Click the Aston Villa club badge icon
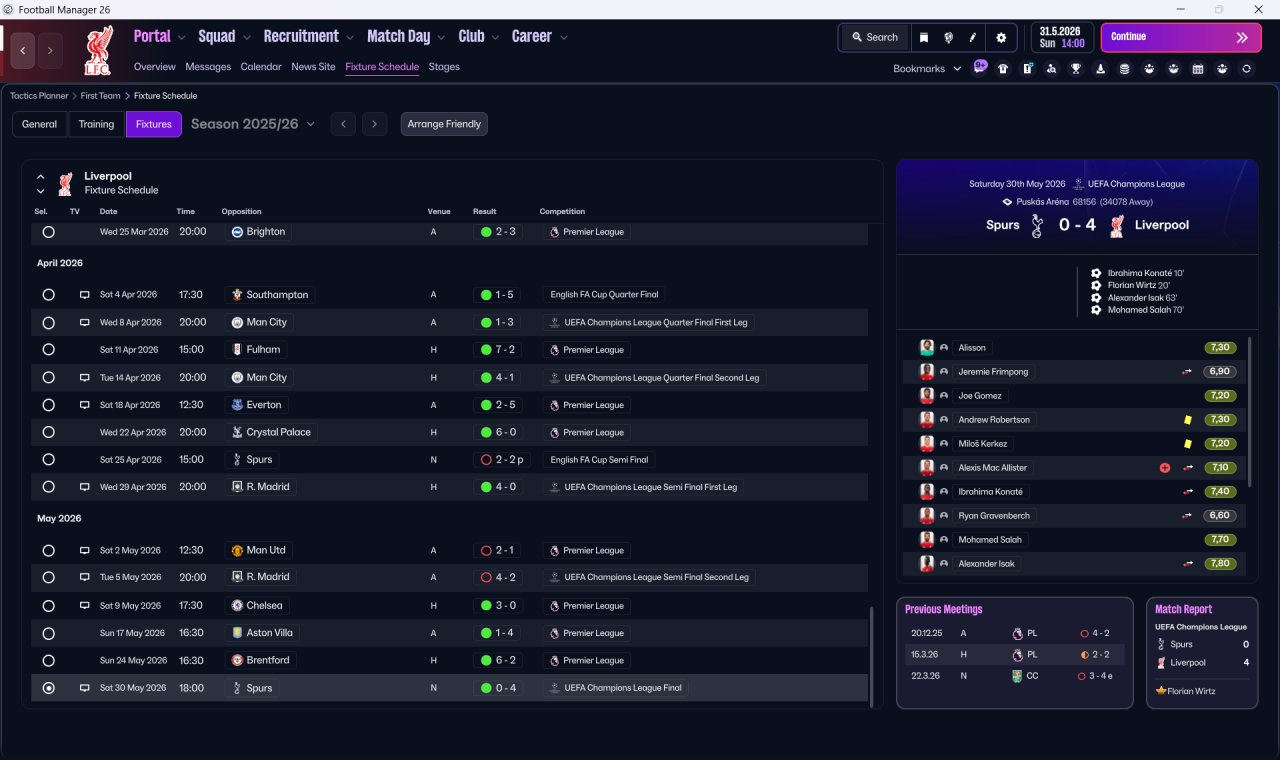Viewport: 1280px width, 760px height. click(237, 633)
